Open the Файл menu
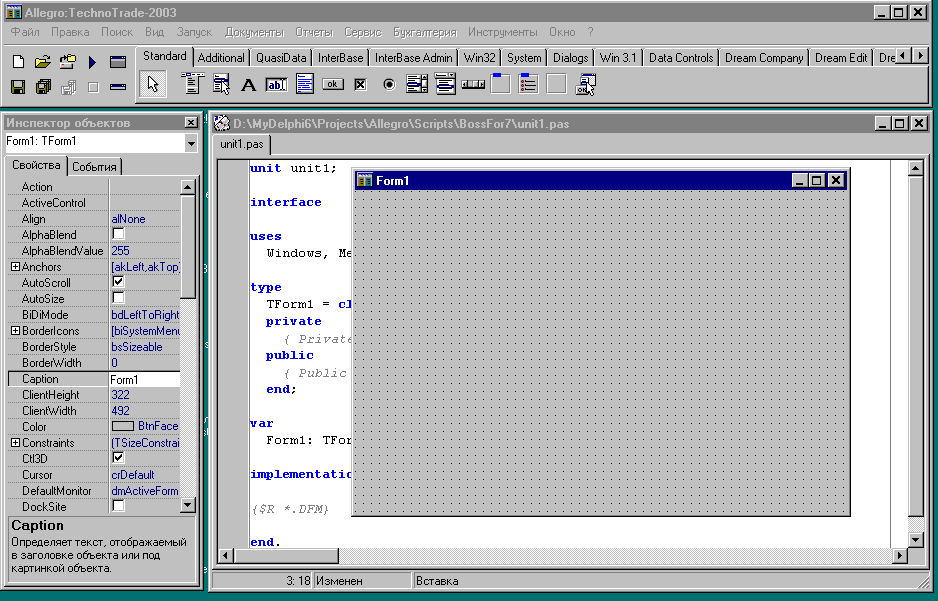The height and width of the screenshot is (601, 938). tap(25, 32)
